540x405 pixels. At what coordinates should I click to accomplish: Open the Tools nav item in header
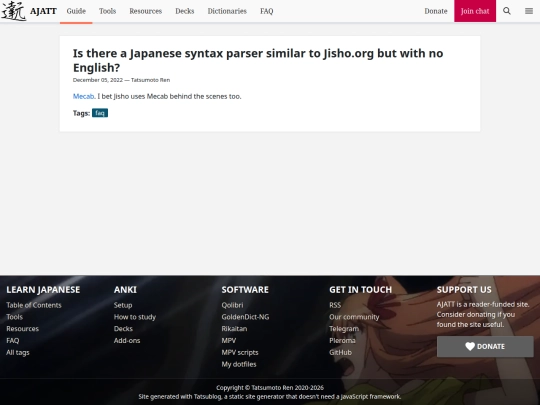click(107, 11)
